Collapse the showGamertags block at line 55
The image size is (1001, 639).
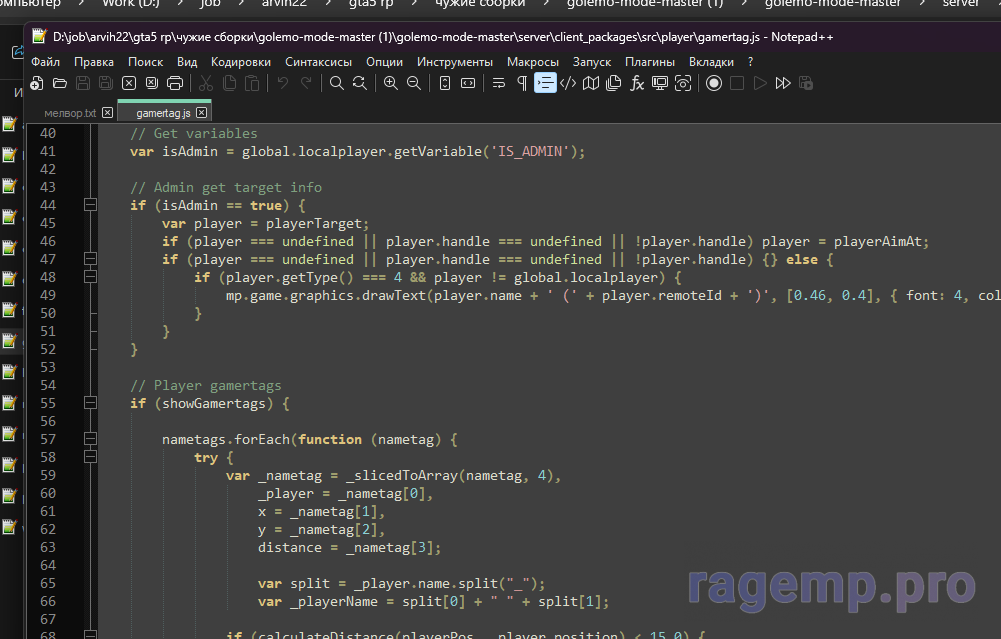coord(91,403)
